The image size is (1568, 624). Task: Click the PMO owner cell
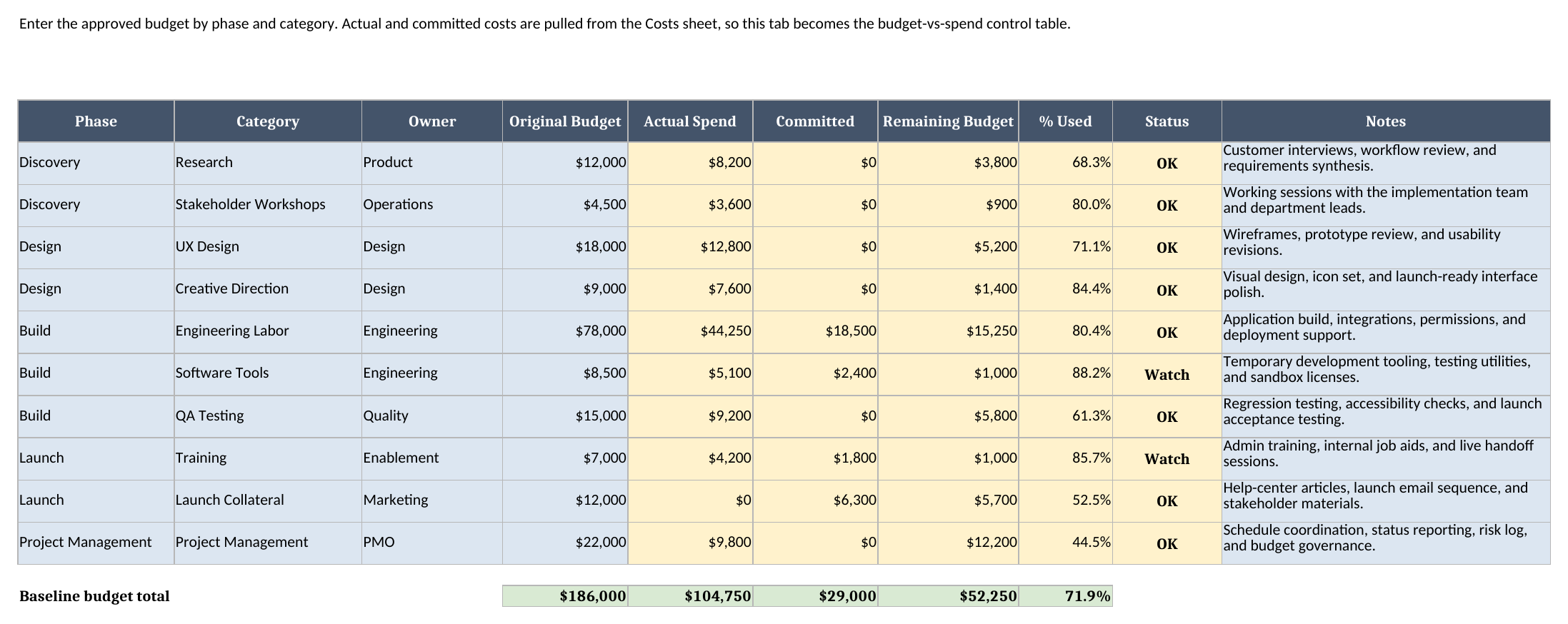click(432, 543)
